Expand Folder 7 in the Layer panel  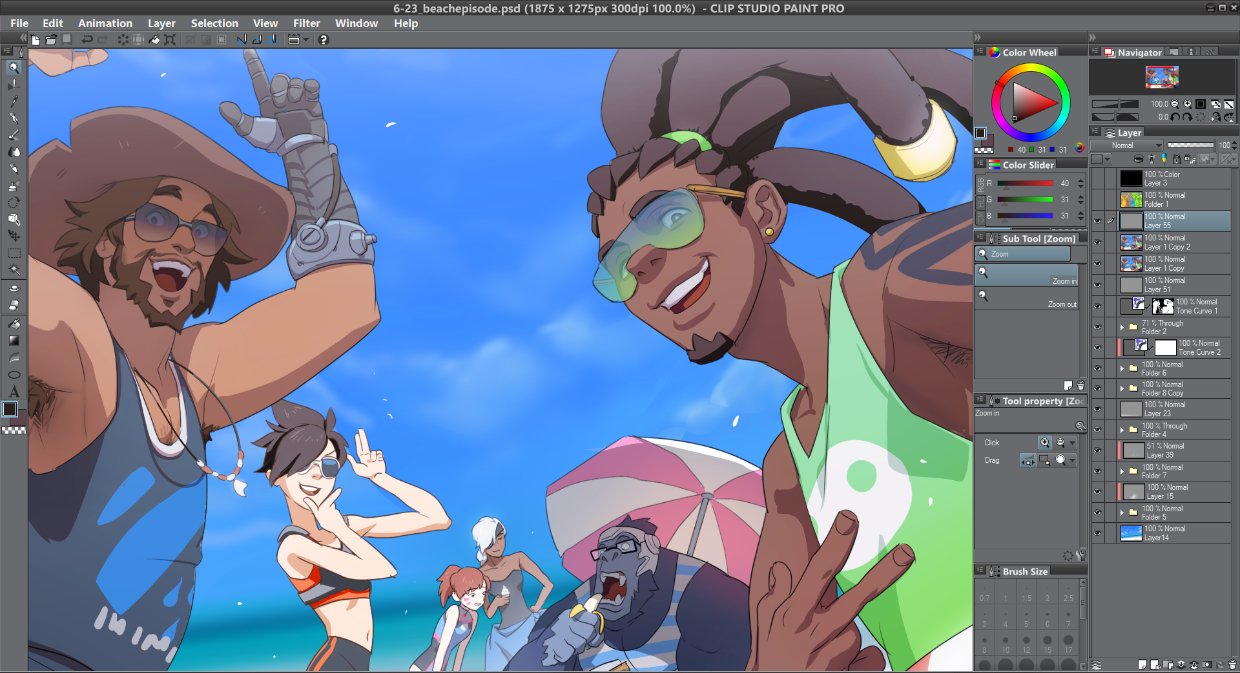click(x=1122, y=471)
